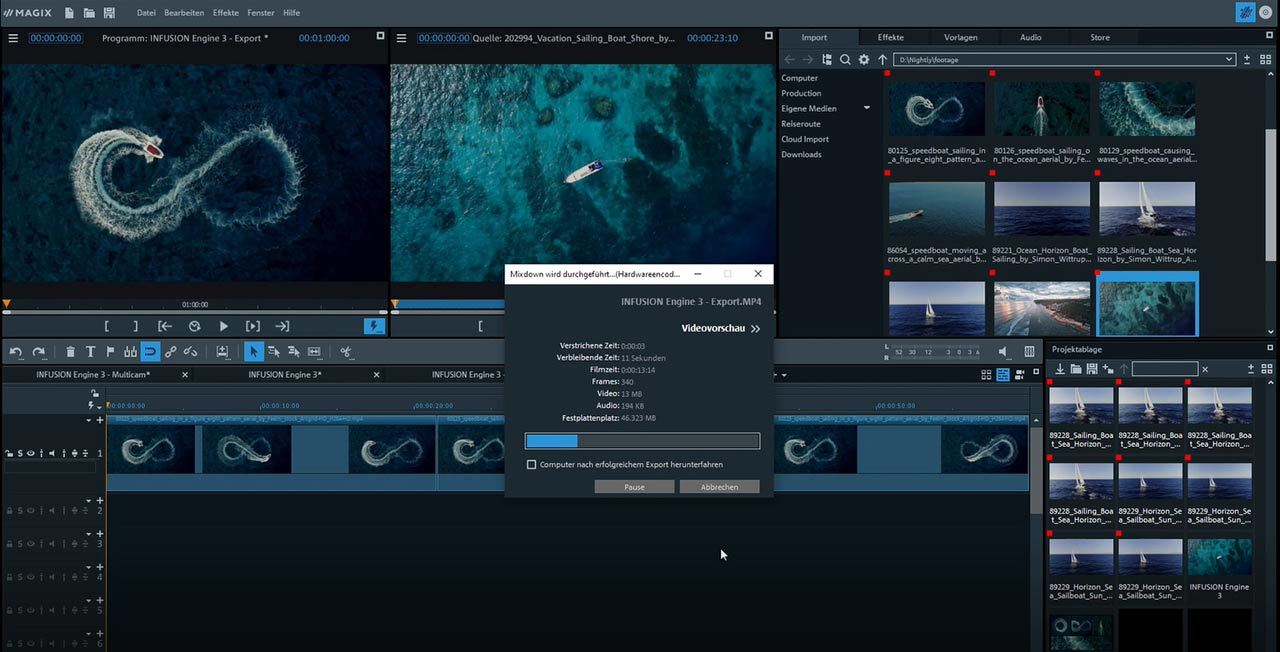This screenshot has height=652, width=1280.
Task: Switch to timeline mode view icon
Action: pyautogui.click(x=1003, y=375)
